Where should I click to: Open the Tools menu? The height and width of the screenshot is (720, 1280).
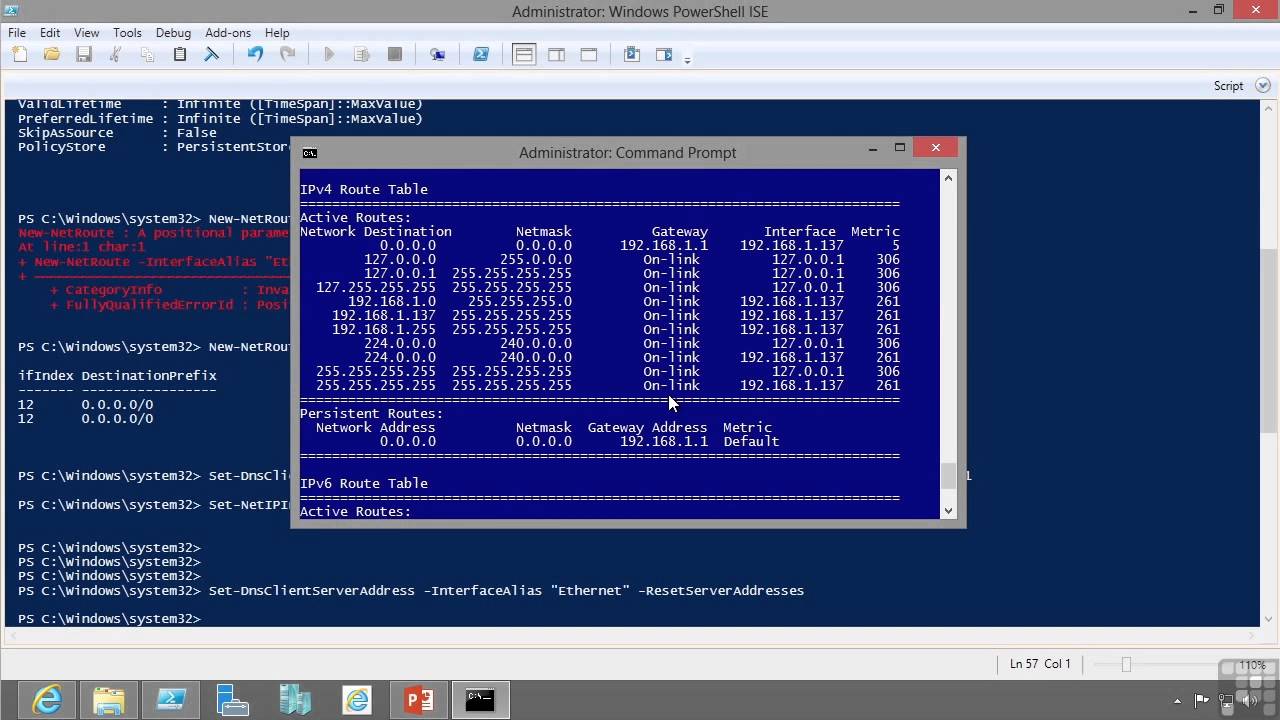pyautogui.click(x=127, y=33)
